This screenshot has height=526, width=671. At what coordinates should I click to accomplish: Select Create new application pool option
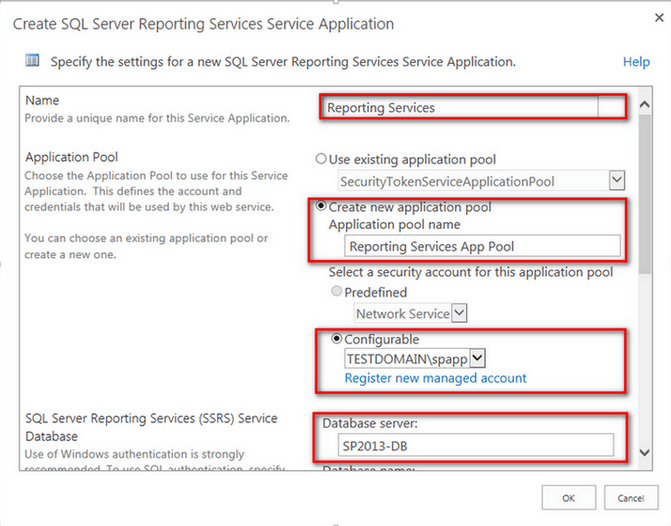click(x=321, y=206)
